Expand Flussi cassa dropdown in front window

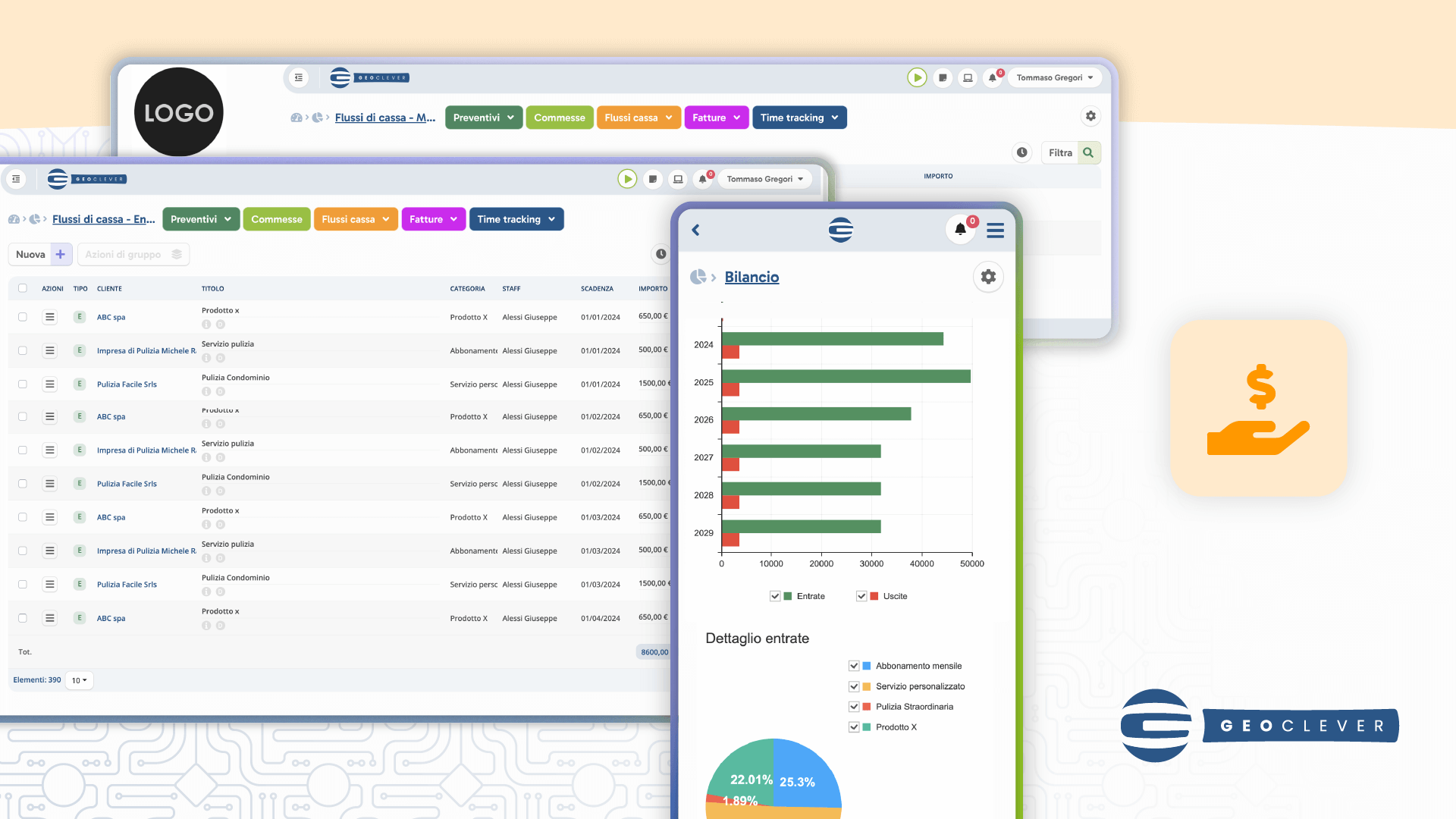(x=356, y=219)
